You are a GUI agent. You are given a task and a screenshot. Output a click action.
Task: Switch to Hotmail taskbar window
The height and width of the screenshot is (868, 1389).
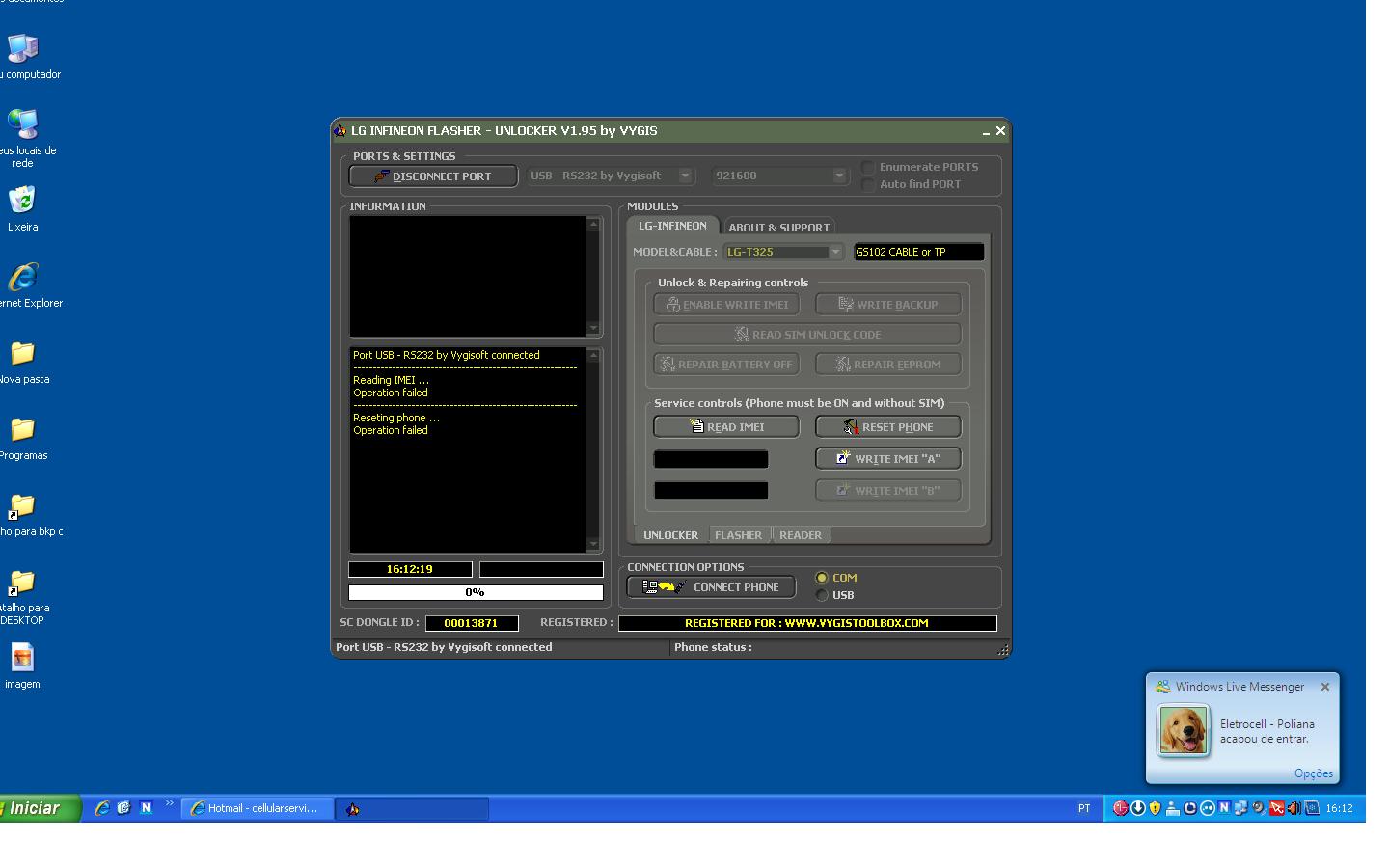[x=259, y=808]
